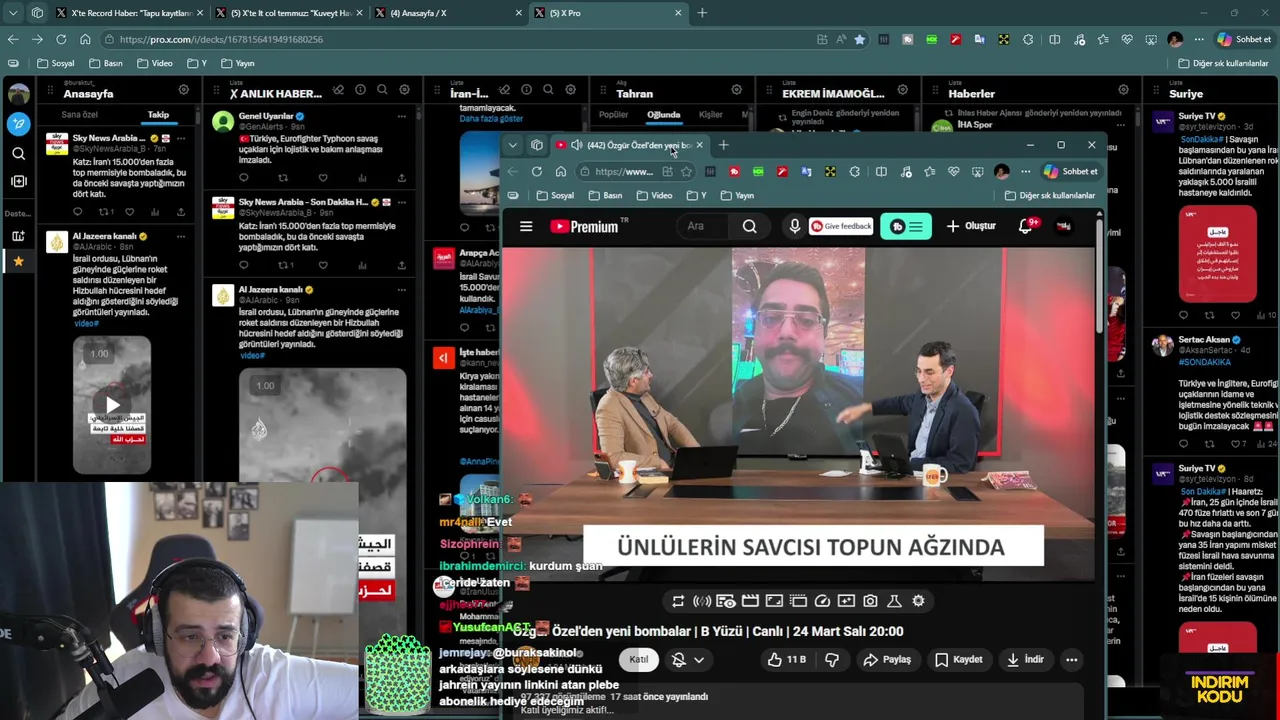
Task: Open a new tab in YouTube window
Action: 723,146
